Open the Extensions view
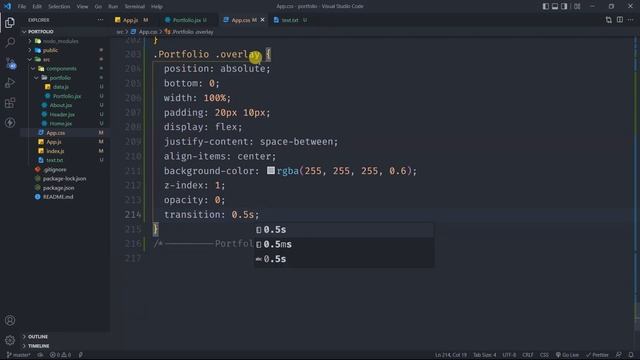The image size is (640, 360). [10, 103]
